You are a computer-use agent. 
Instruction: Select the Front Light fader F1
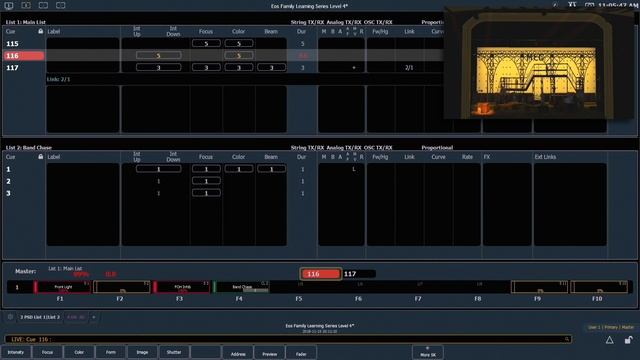63,287
